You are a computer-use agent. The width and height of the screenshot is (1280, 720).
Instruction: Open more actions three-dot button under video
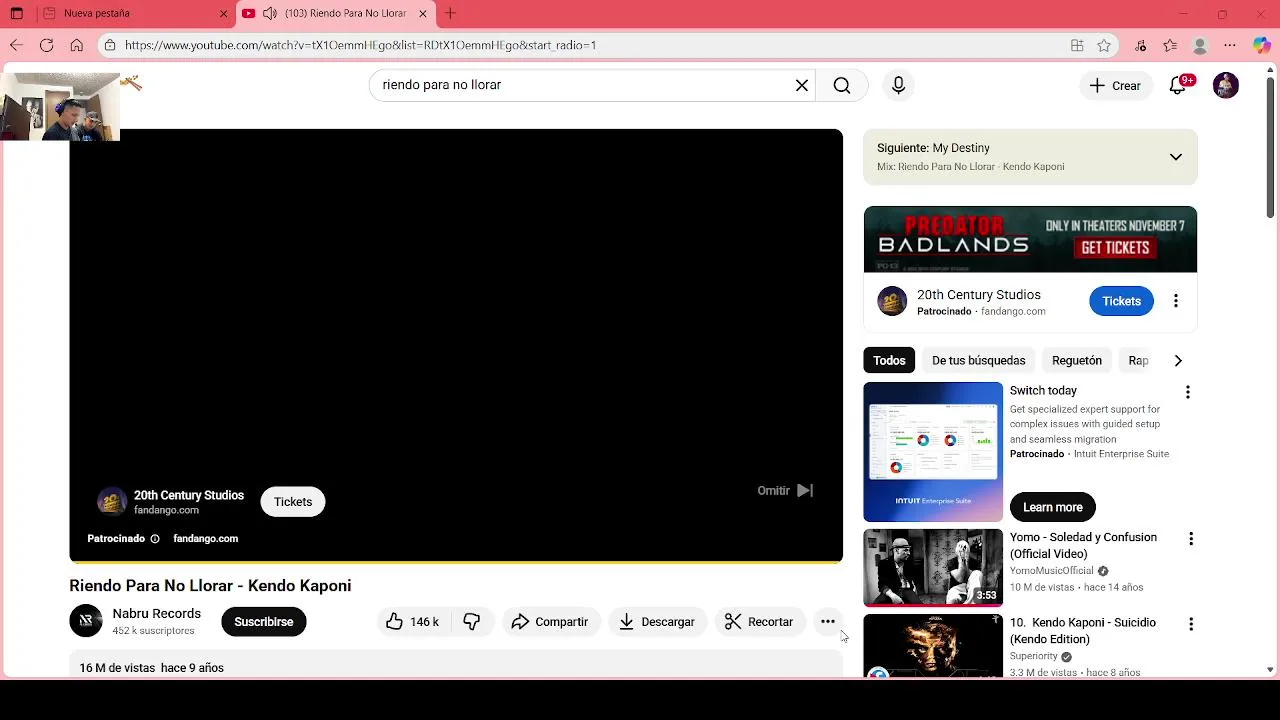828,622
